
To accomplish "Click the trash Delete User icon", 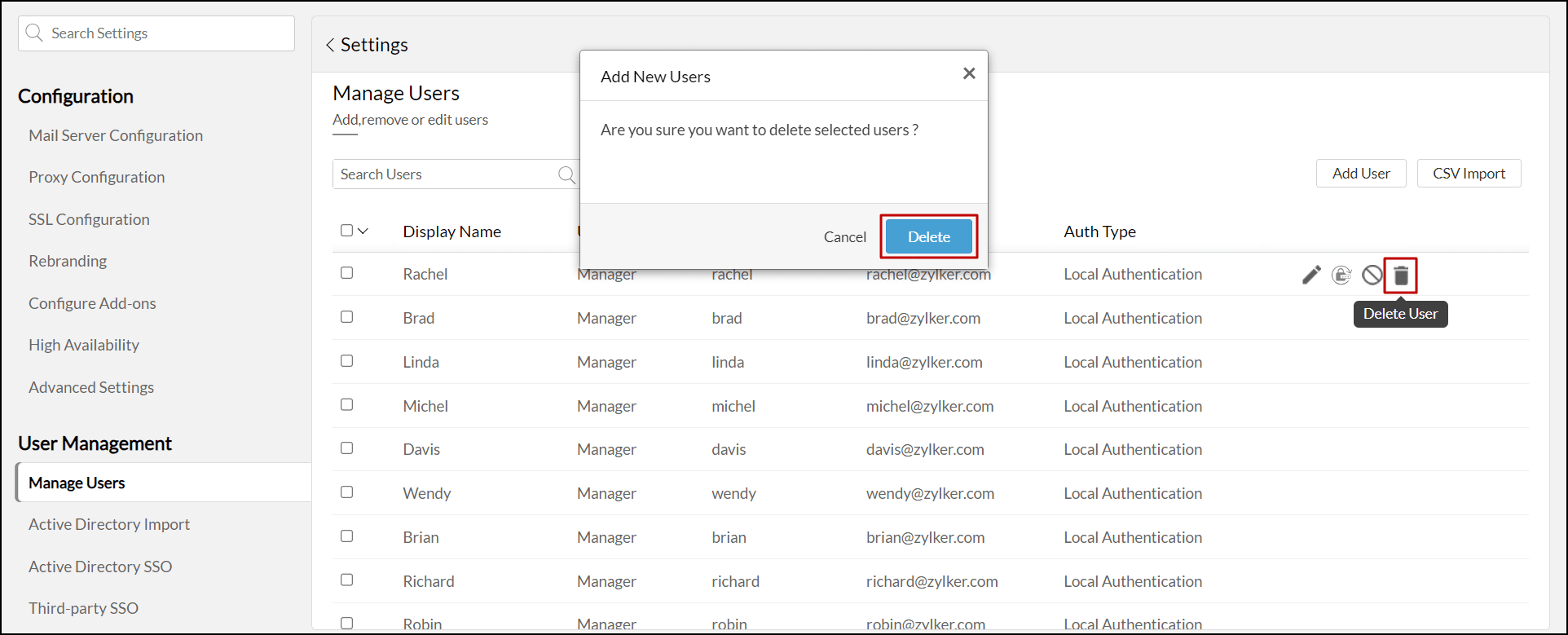I will pos(1401,276).
